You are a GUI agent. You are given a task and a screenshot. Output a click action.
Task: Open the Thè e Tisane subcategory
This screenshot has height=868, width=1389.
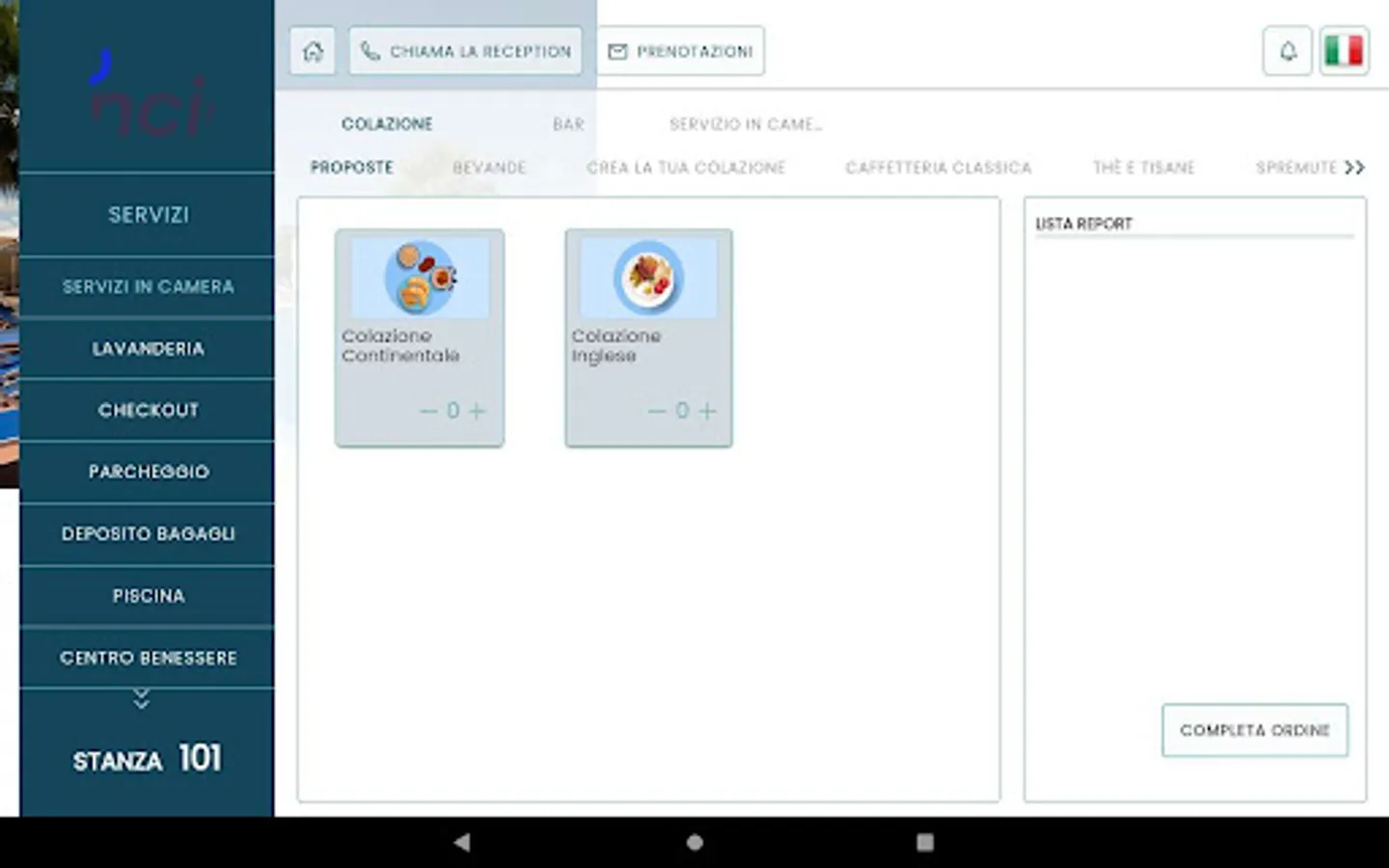[x=1144, y=168]
